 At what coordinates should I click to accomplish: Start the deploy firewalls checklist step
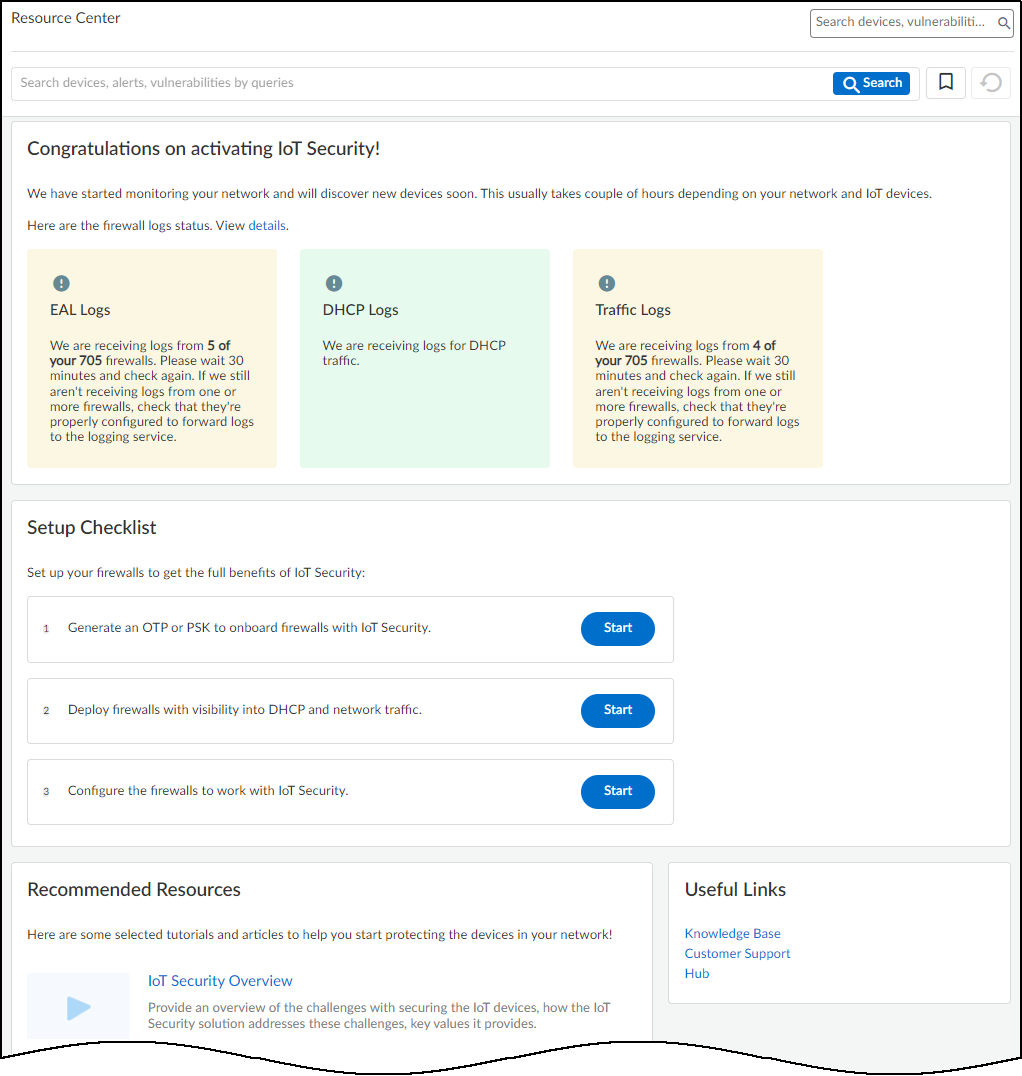tap(617, 710)
